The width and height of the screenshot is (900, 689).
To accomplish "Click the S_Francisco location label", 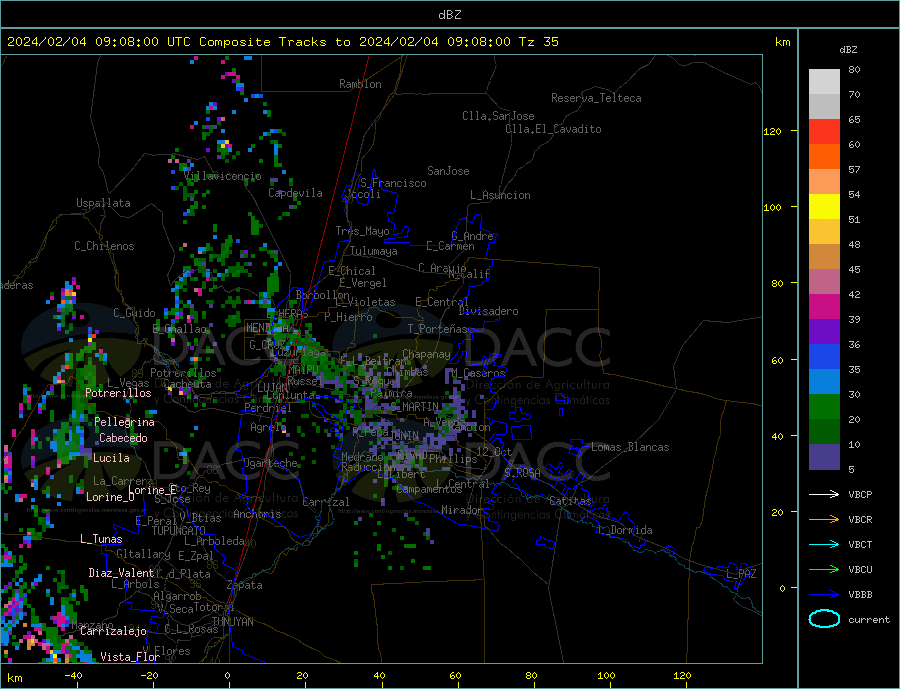I will point(393,184).
